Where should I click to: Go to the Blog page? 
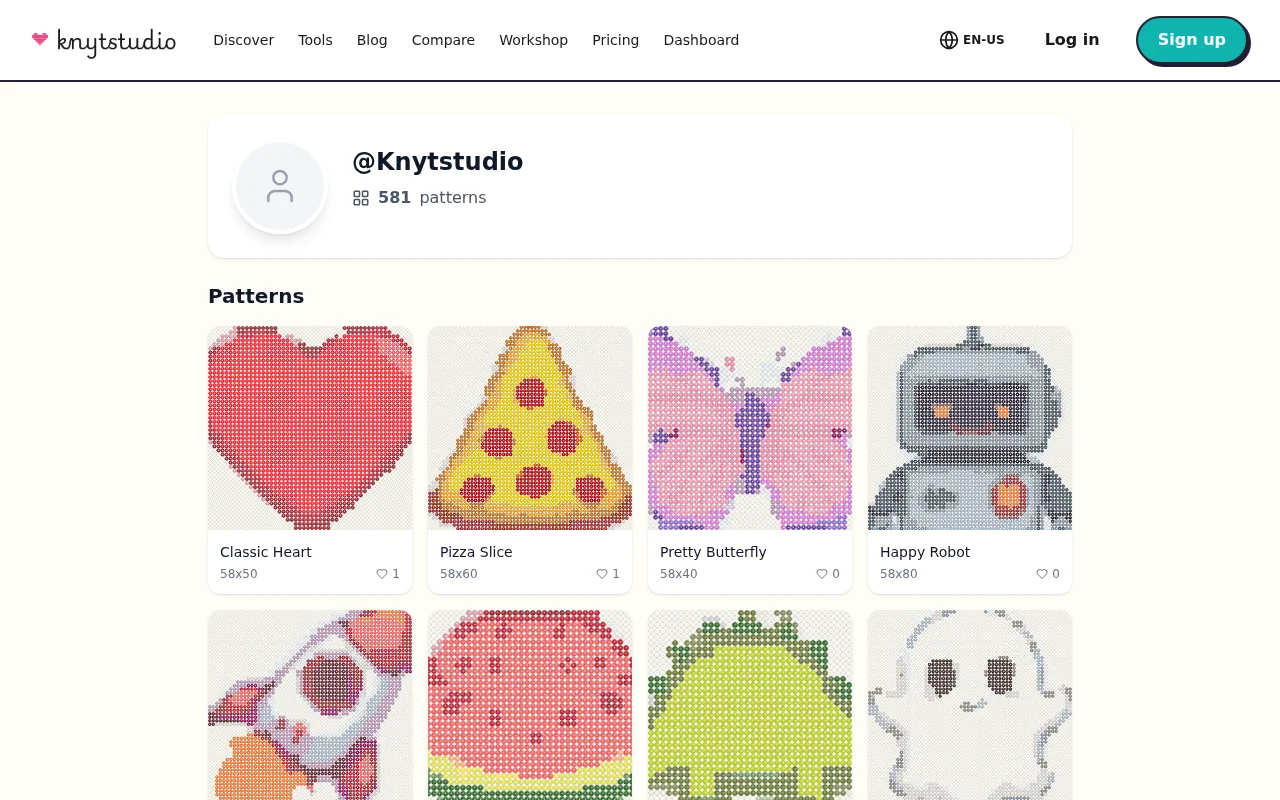(x=372, y=40)
